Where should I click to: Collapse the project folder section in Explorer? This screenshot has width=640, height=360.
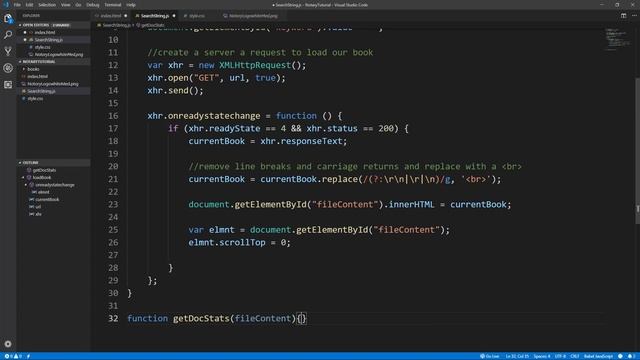click(x=53, y=62)
